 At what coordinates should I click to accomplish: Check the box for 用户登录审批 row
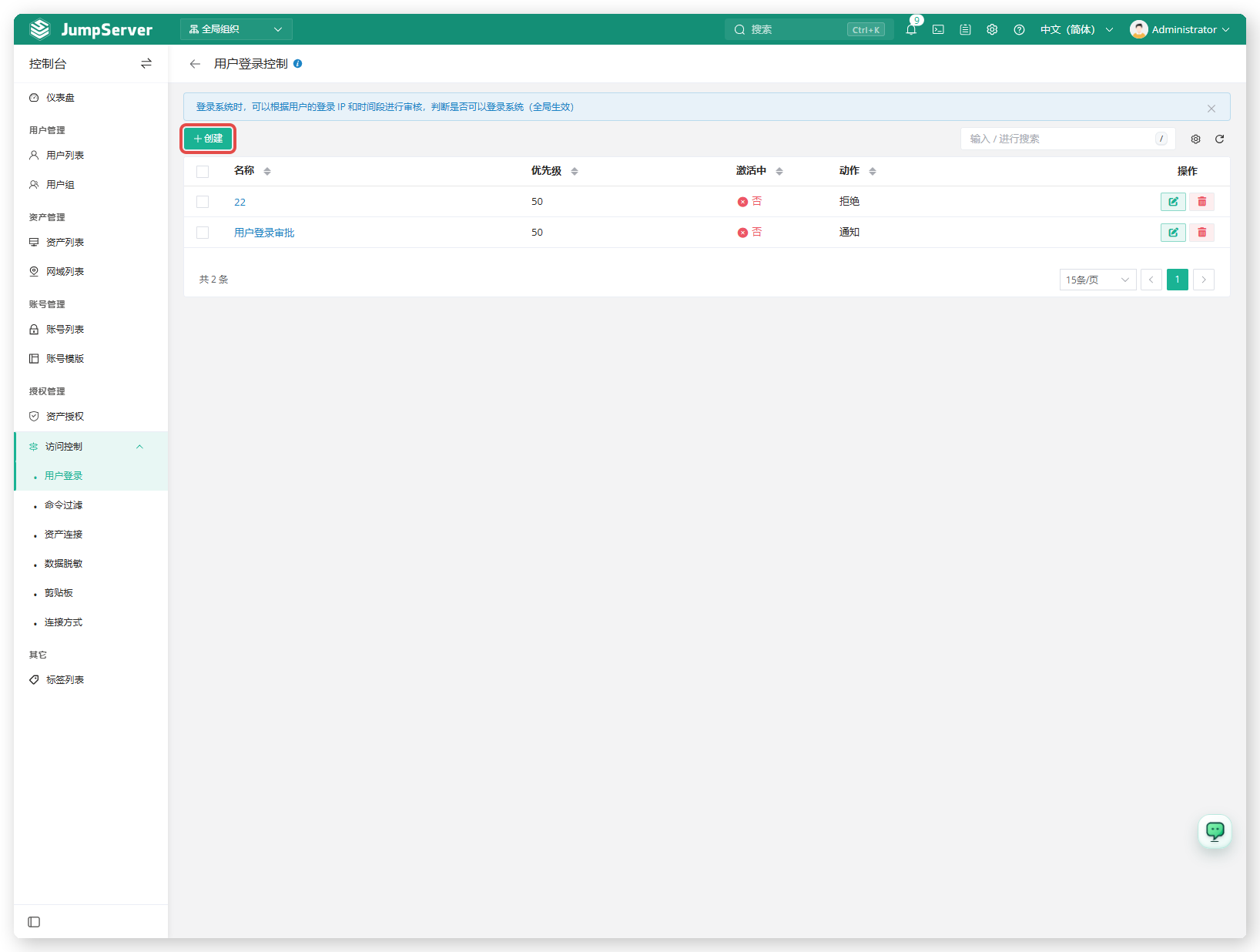(203, 233)
